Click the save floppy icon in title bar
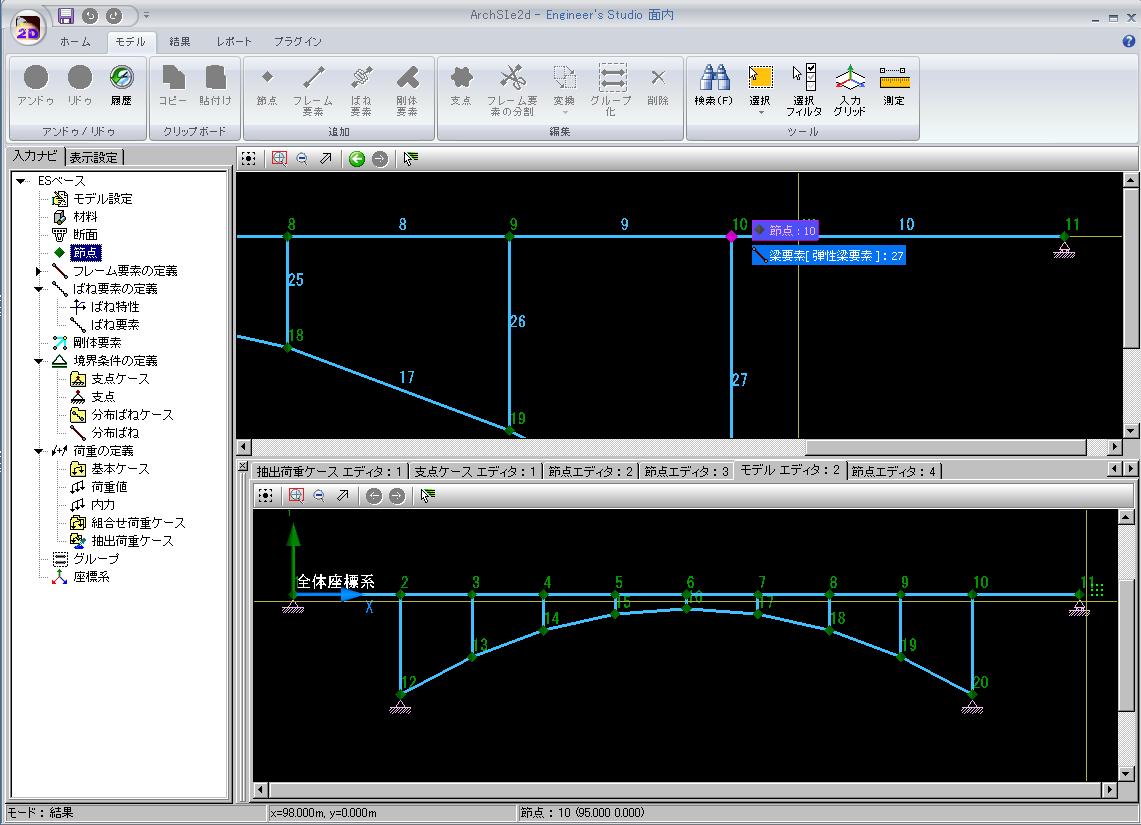1141x825 pixels. click(66, 16)
